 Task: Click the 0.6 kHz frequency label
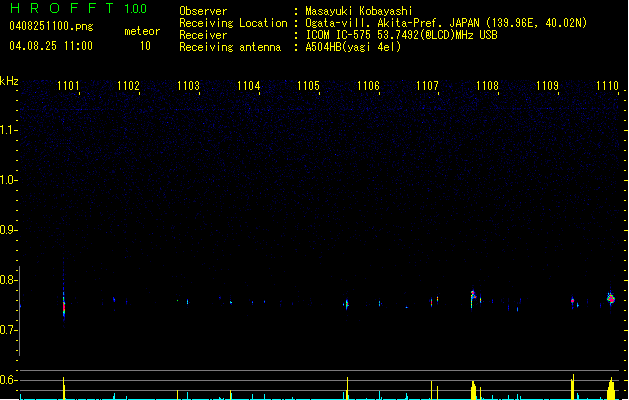(x=8, y=380)
